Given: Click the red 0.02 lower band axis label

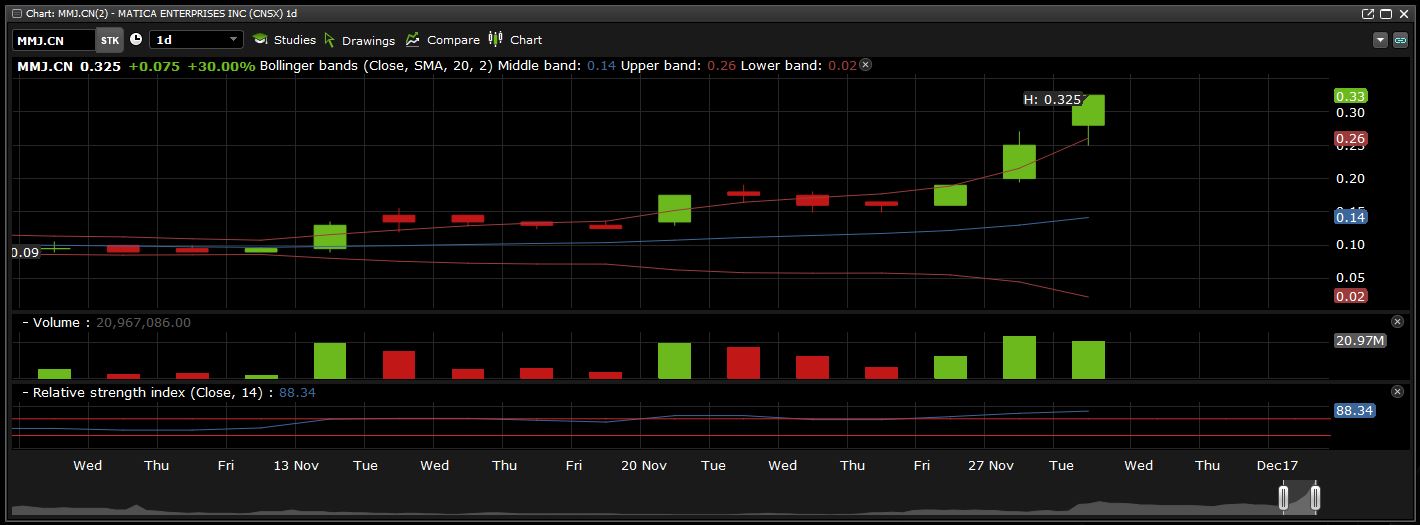Looking at the screenshot, I should click(1351, 296).
